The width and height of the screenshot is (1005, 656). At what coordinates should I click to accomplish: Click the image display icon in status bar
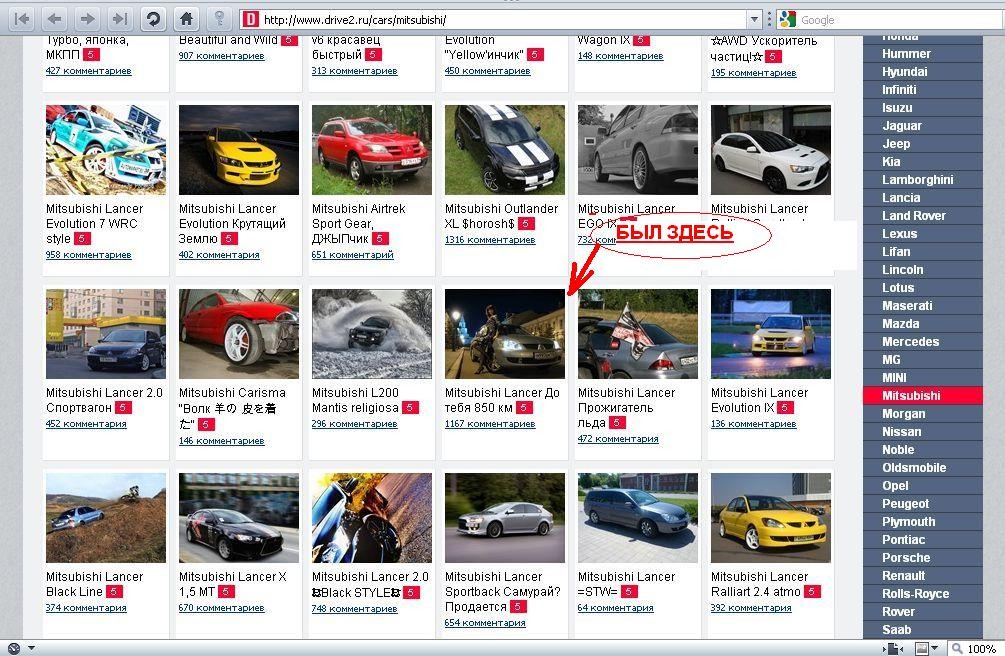pos(922,649)
